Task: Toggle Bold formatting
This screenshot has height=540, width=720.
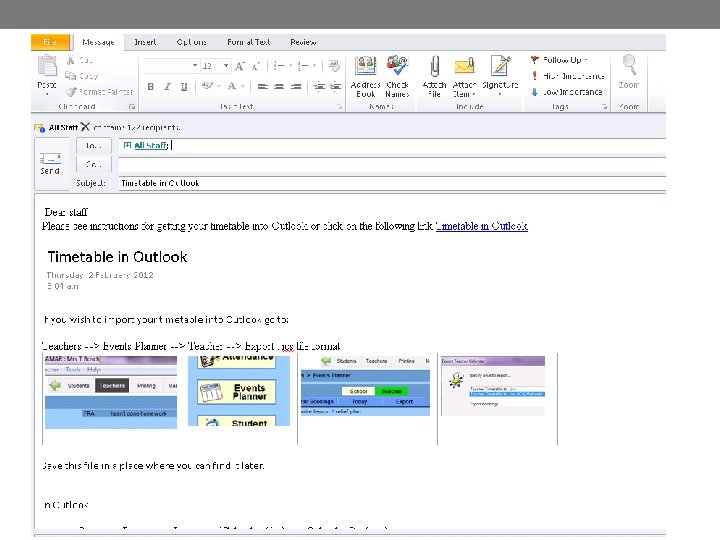Action: [151, 86]
